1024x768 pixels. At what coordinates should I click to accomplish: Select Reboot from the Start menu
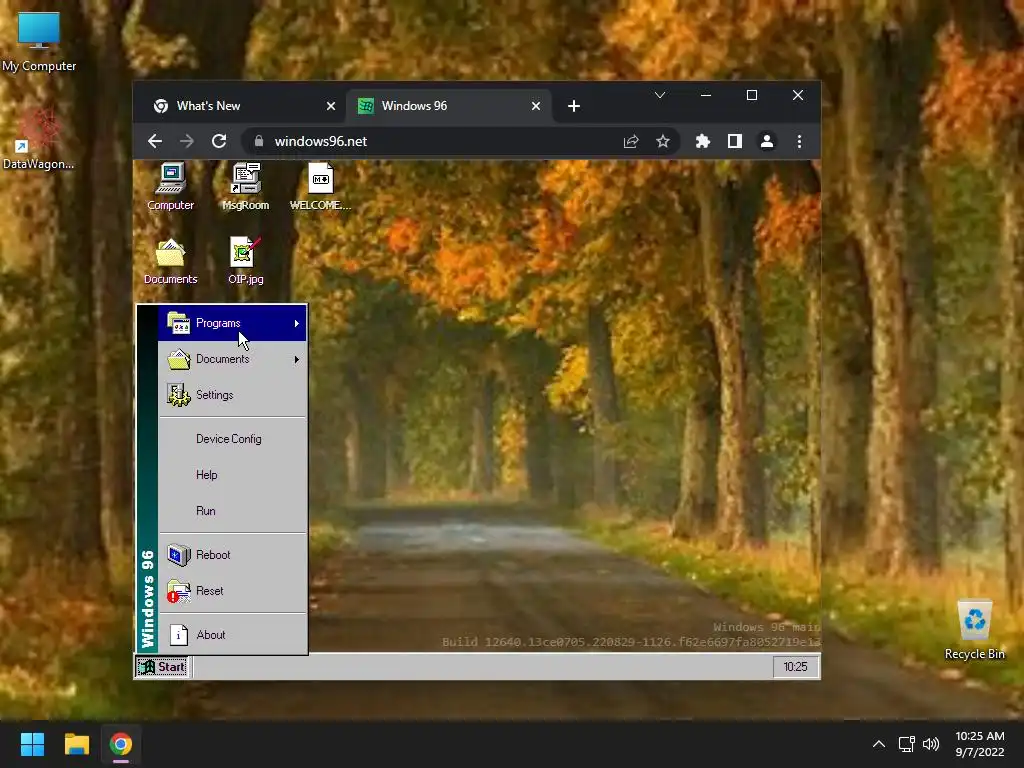pyautogui.click(x=232, y=554)
